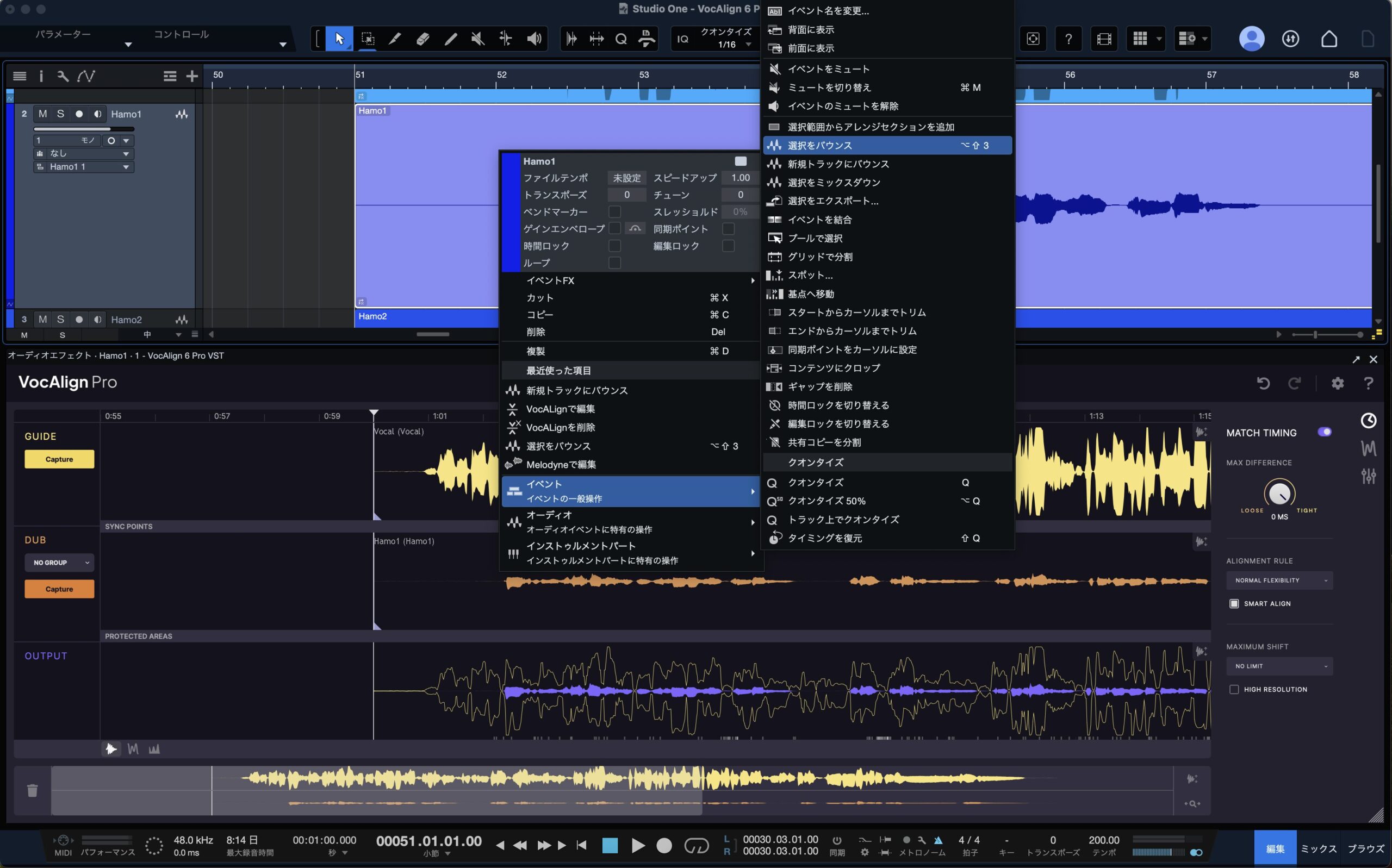Image resolution: width=1392 pixels, height=868 pixels.
Task: Click the arrangement horizontal scrollbar thumb
Action: (432, 334)
